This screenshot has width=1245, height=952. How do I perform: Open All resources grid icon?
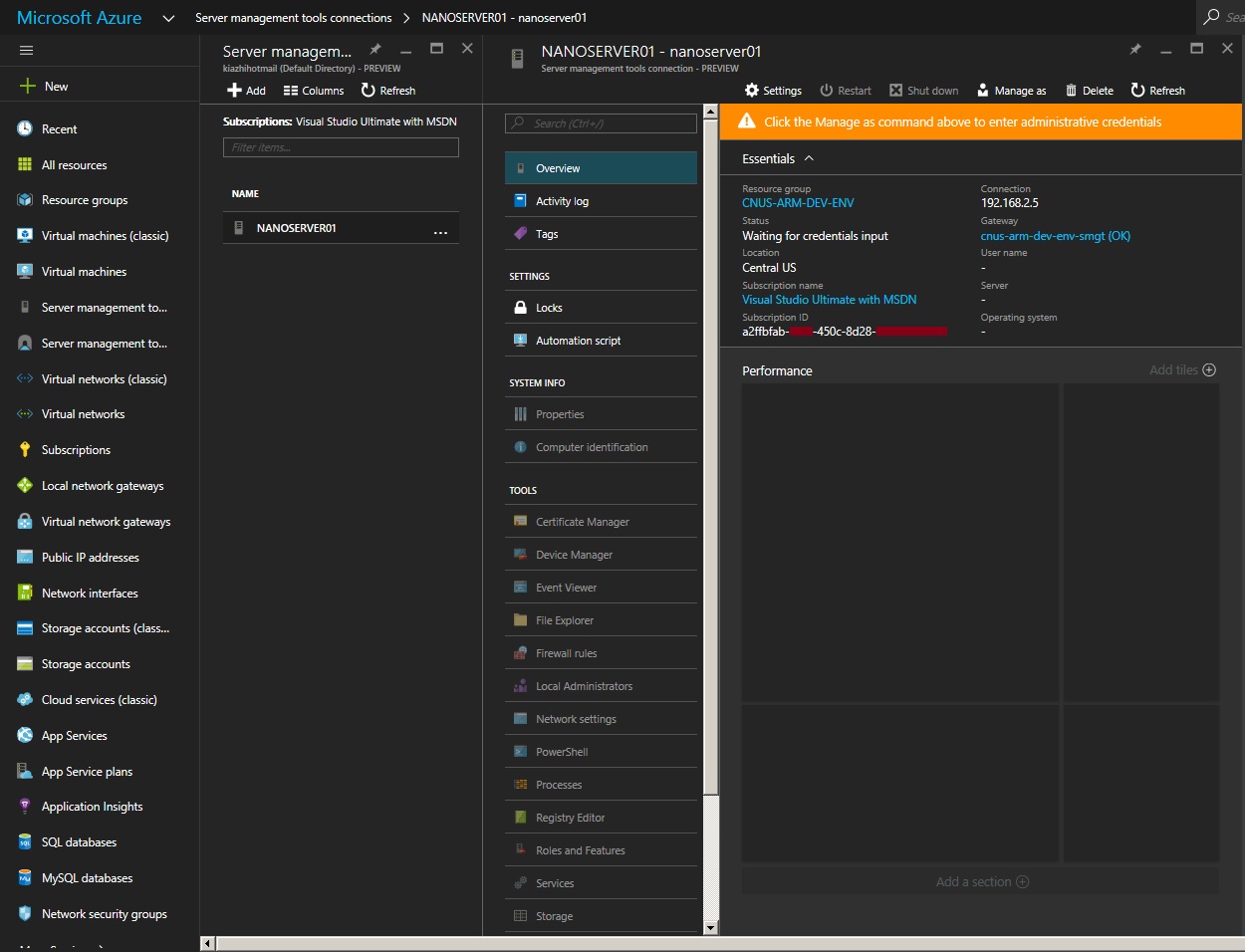pyautogui.click(x=25, y=165)
